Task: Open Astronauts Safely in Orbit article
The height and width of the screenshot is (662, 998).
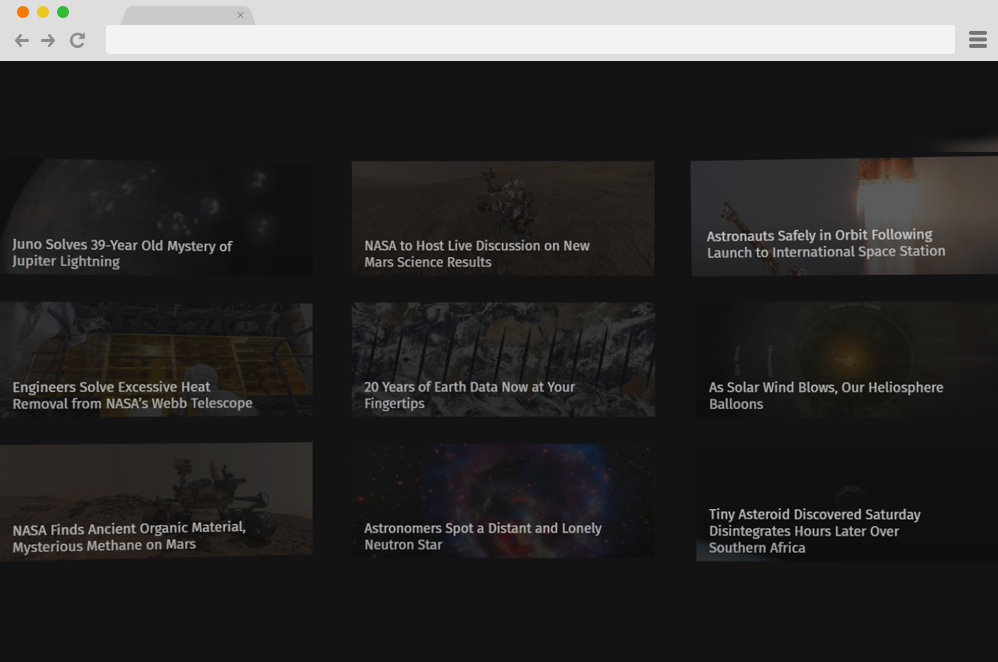Action: pos(845,216)
